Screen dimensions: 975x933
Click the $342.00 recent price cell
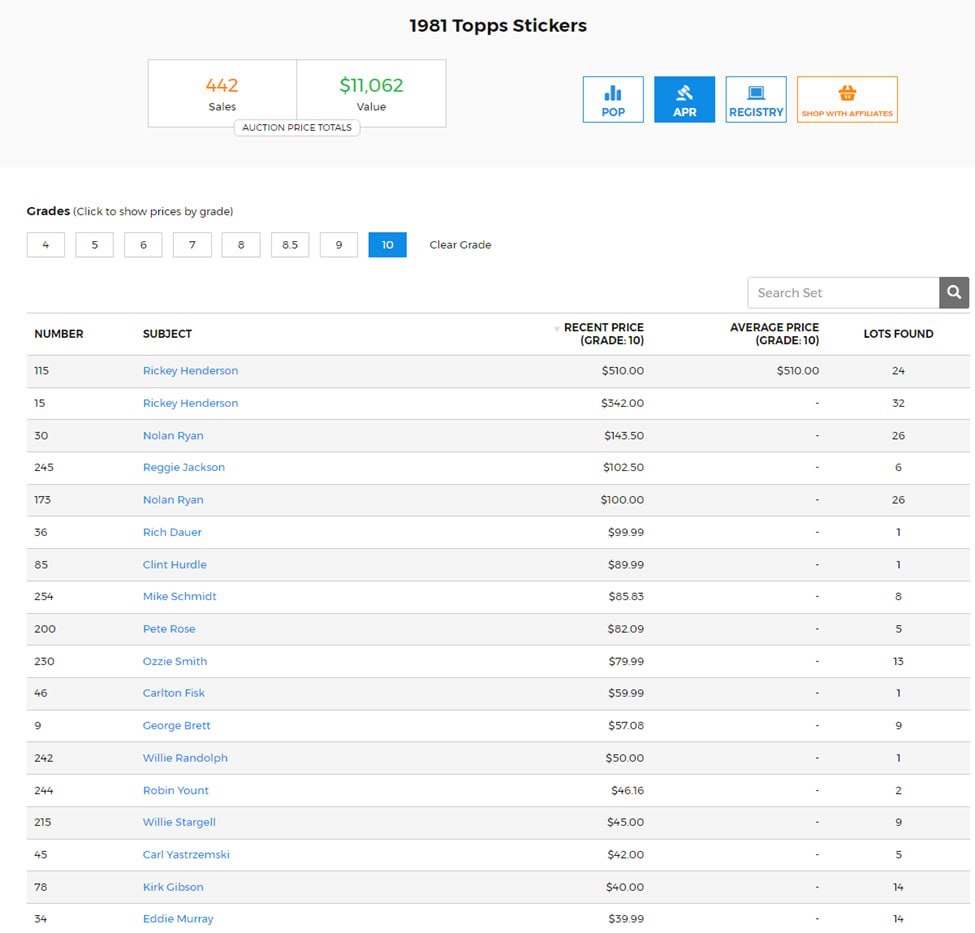point(622,403)
